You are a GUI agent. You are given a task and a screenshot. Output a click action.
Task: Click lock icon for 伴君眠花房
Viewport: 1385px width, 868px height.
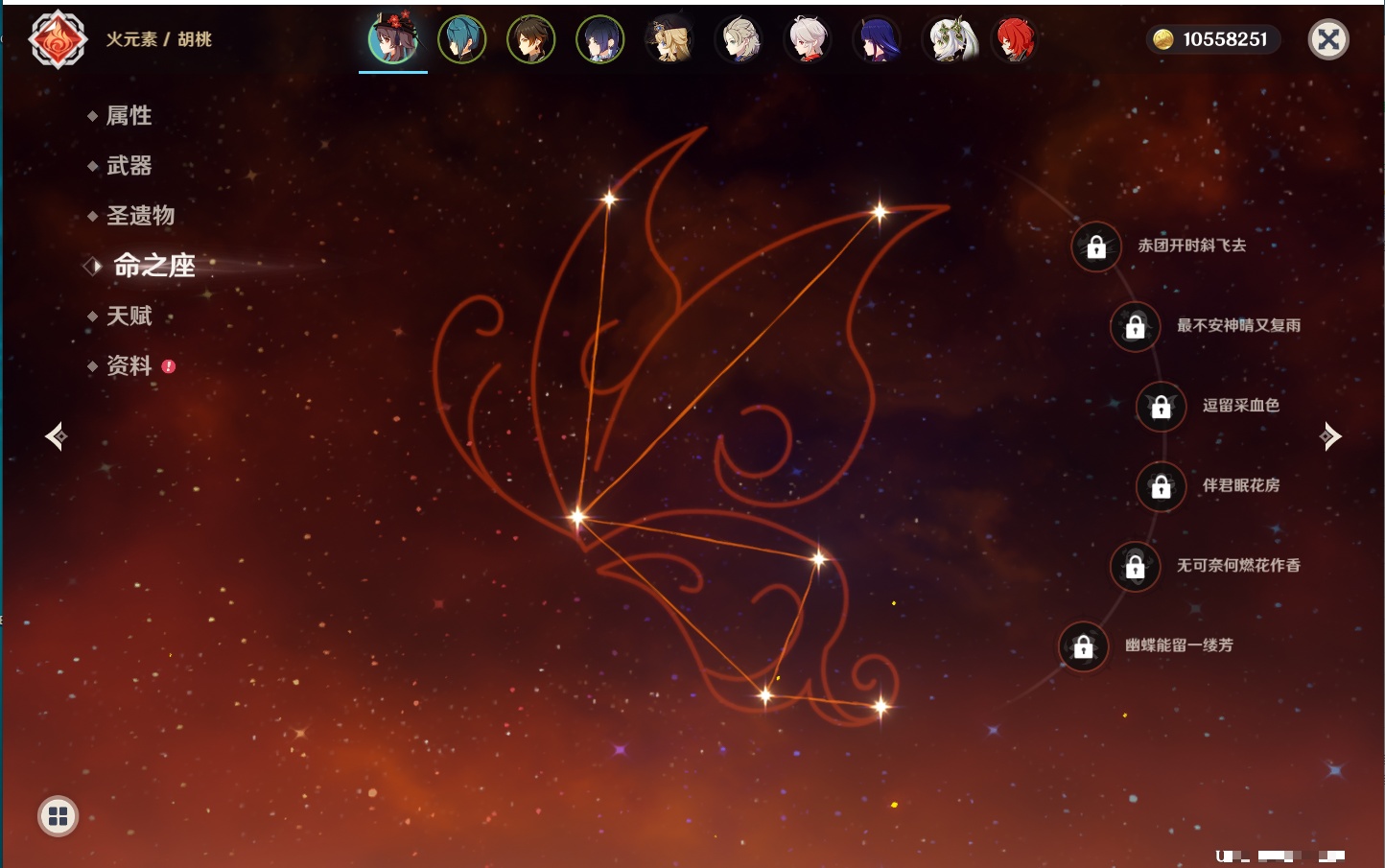[x=1161, y=486]
